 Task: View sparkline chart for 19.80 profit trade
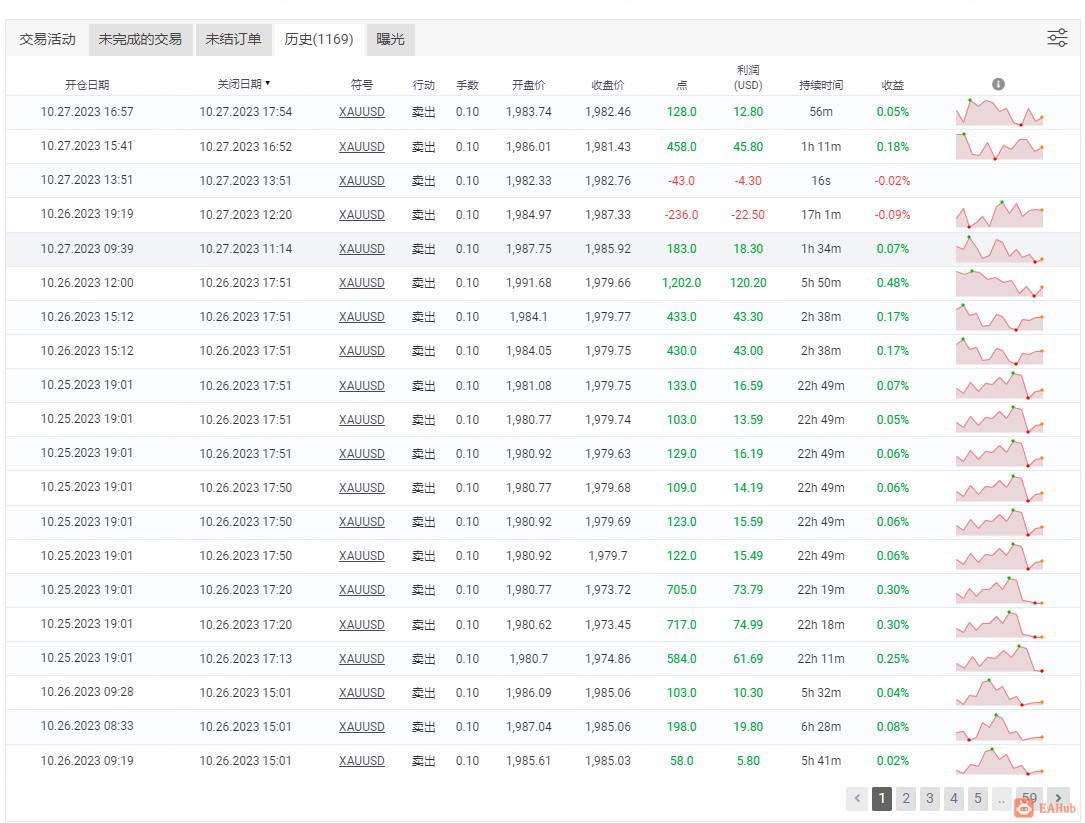coord(999,727)
